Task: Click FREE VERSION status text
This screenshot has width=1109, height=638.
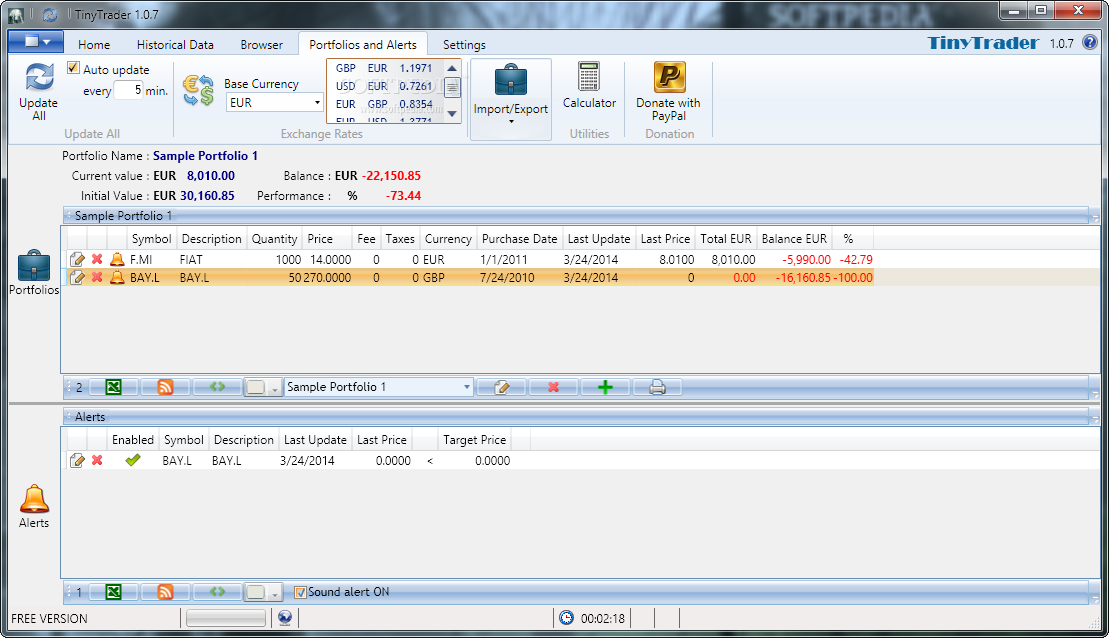Action: (x=49, y=618)
